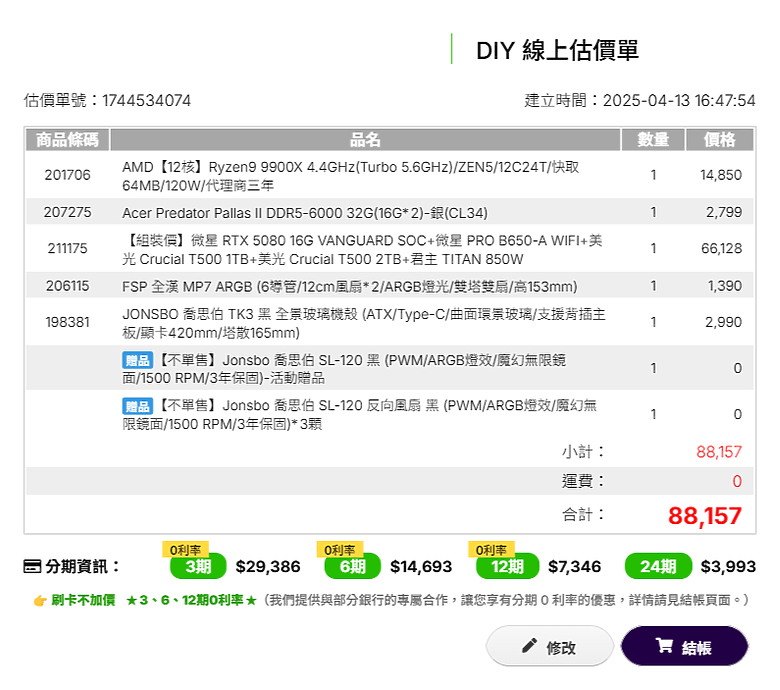Image resolution: width=780 pixels, height=690 pixels.
Task: Click price 1,390
Action: (x=724, y=286)
